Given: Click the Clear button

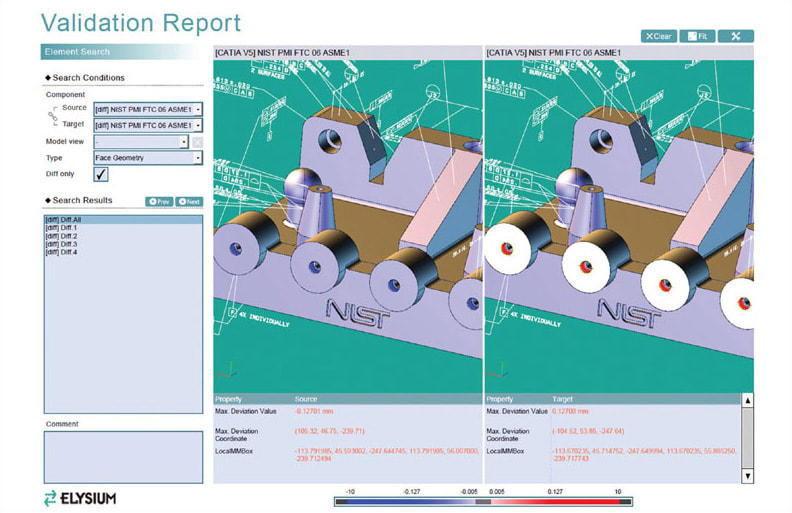Looking at the screenshot, I should (659, 36).
